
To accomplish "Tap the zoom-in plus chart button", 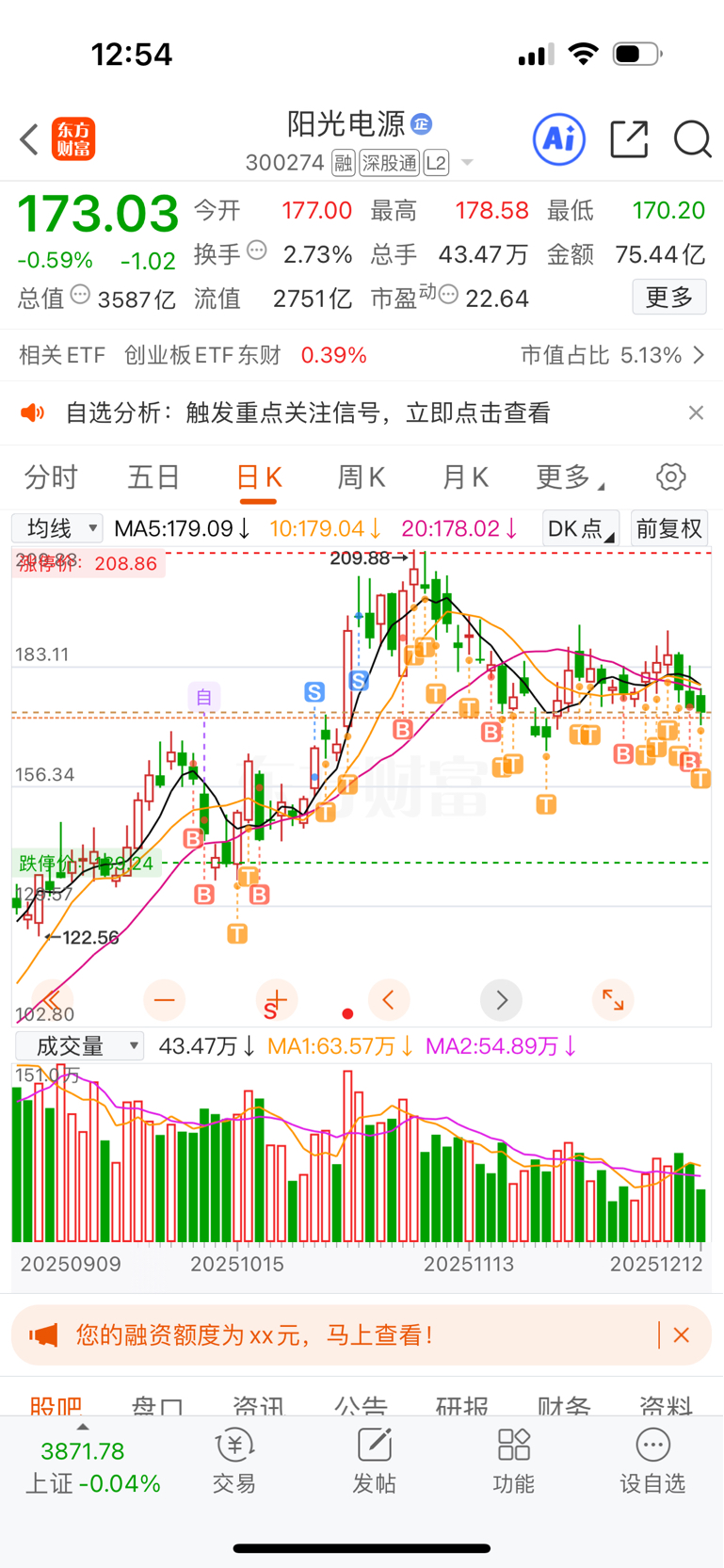I will coord(276,1000).
